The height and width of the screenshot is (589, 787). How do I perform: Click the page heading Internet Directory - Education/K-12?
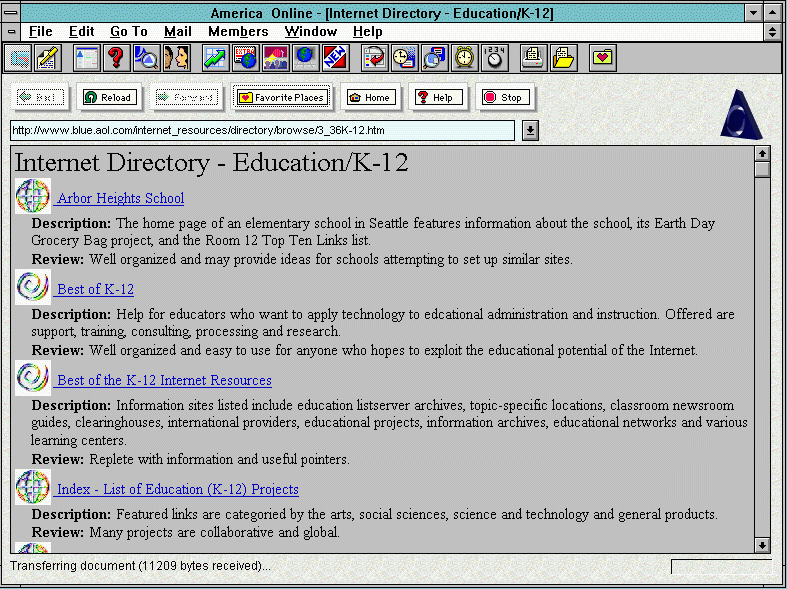point(212,163)
